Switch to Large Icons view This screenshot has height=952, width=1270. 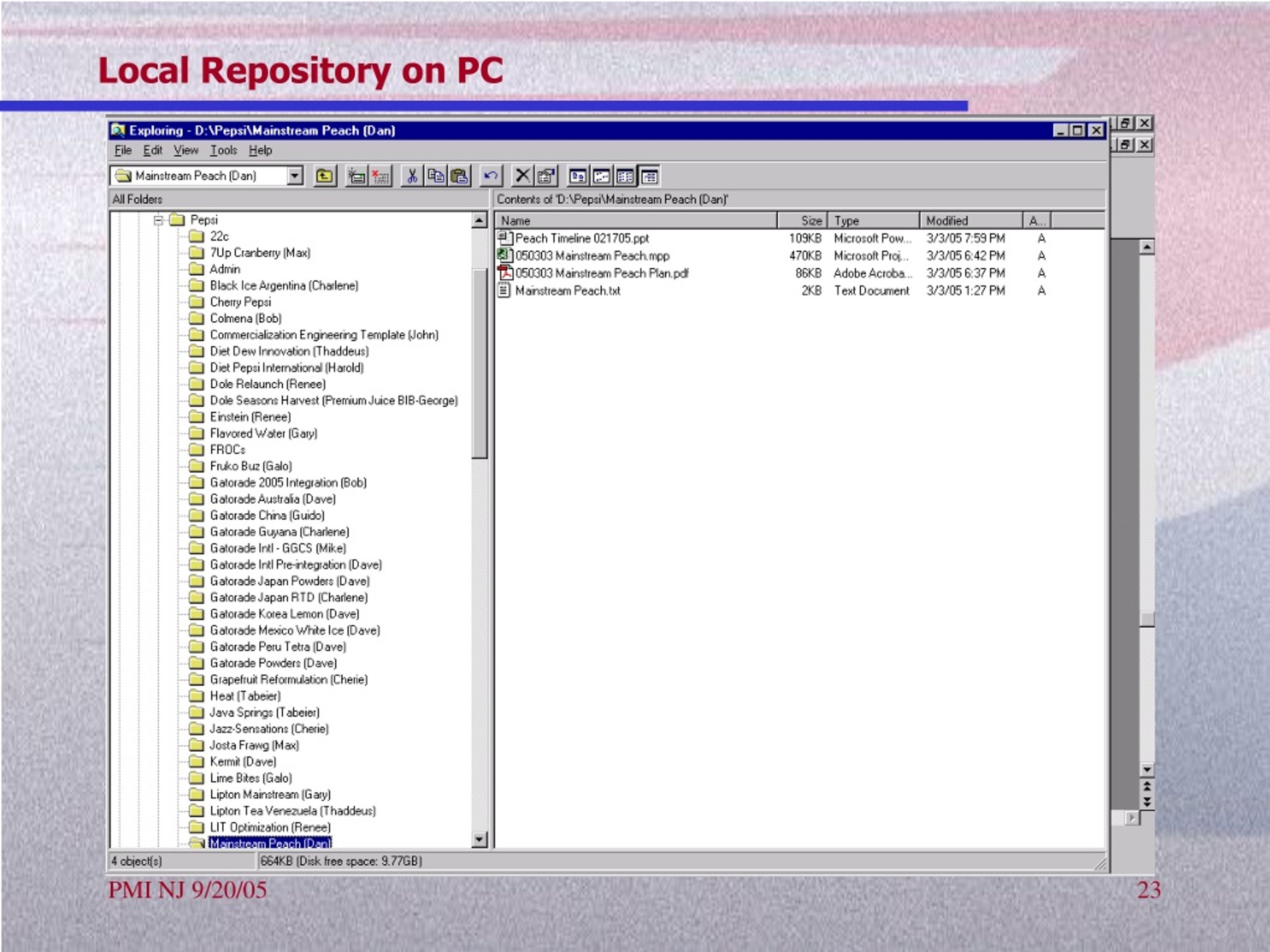click(x=577, y=176)
